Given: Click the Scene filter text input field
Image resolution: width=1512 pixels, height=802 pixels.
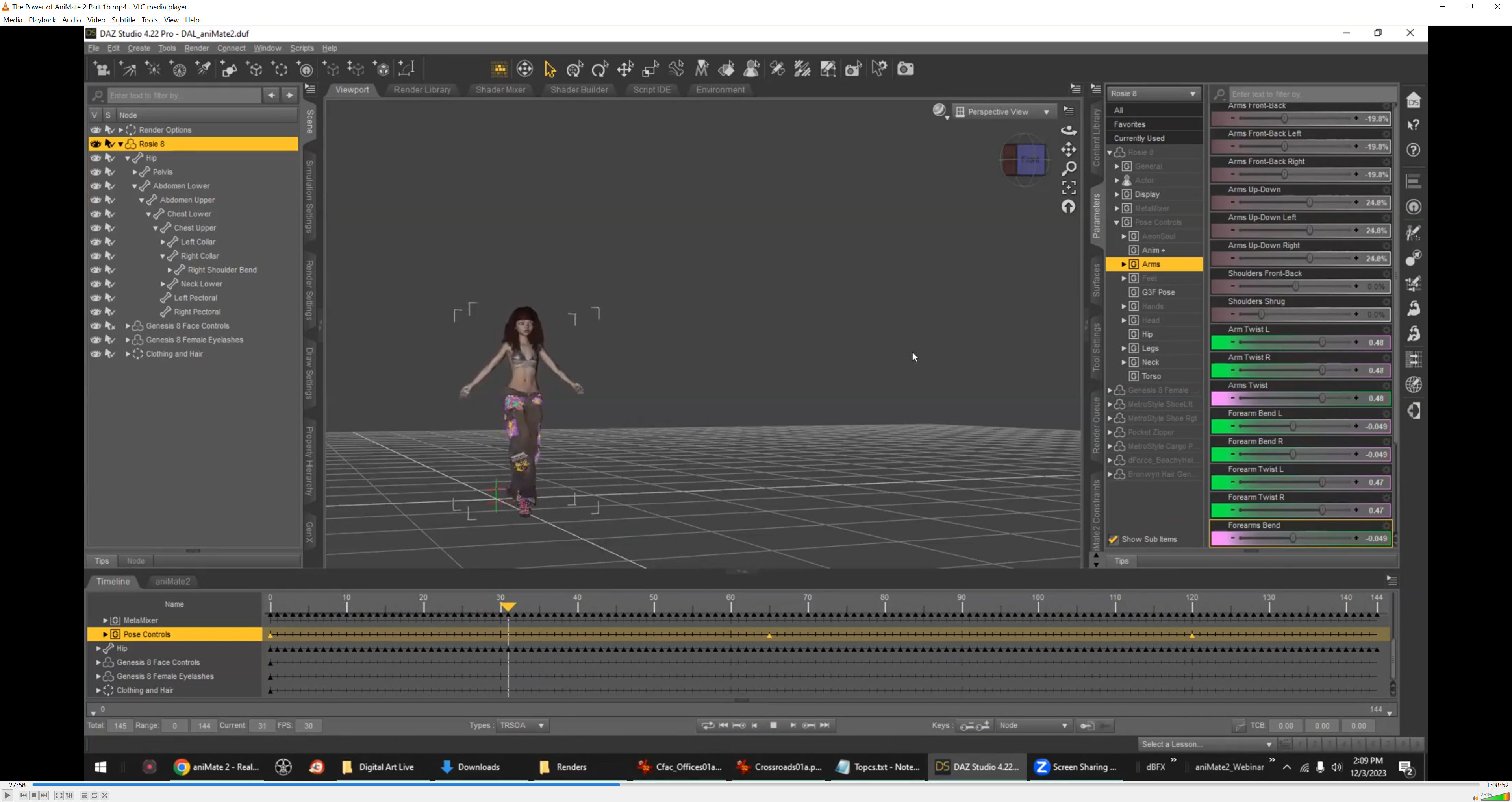Looking at the screenshot, I should pyautogui.click(x=184, y=95).
